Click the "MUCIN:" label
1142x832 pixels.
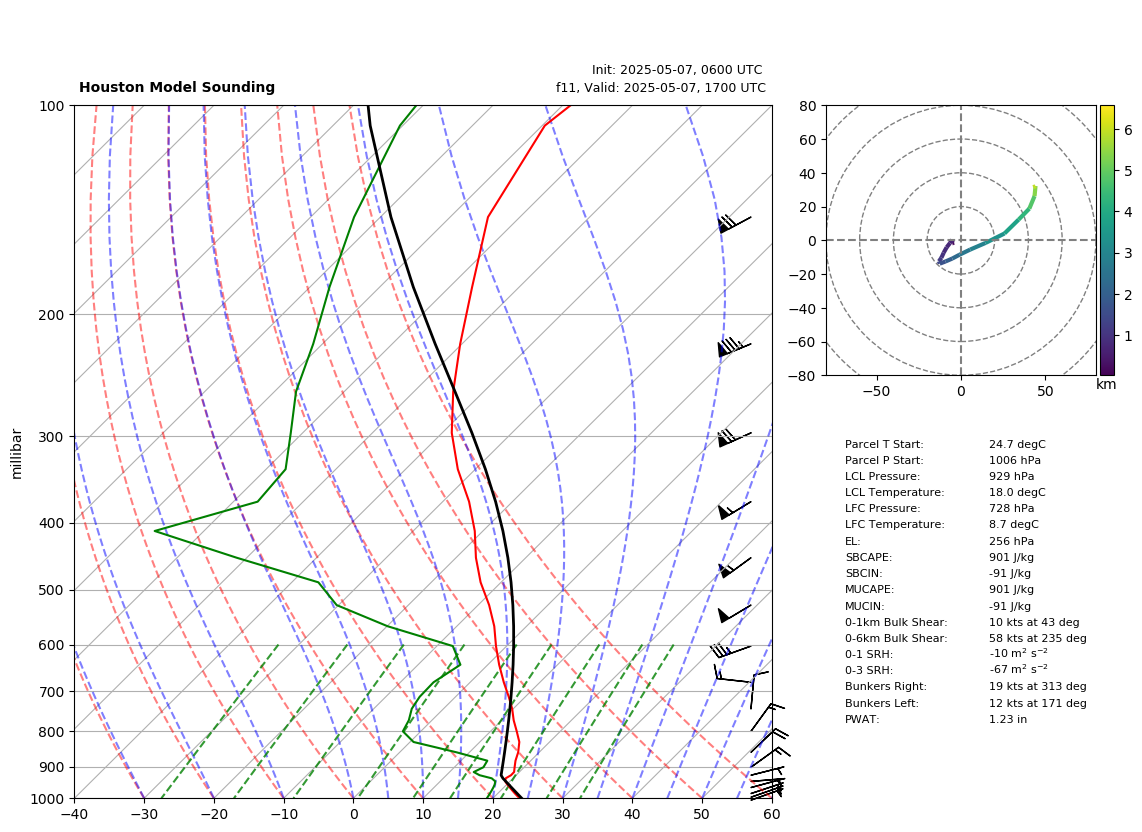(x=865, y=606)
